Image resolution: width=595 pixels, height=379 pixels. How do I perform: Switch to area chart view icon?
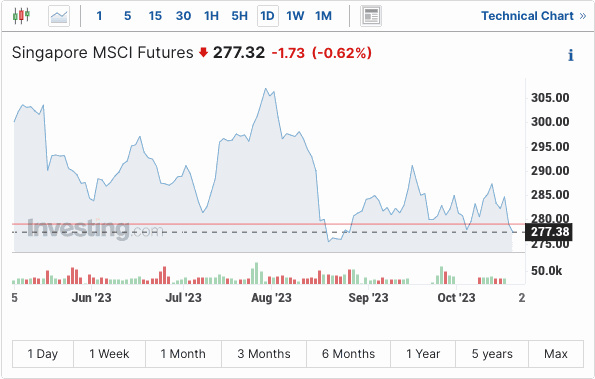(x=59, y=16)
